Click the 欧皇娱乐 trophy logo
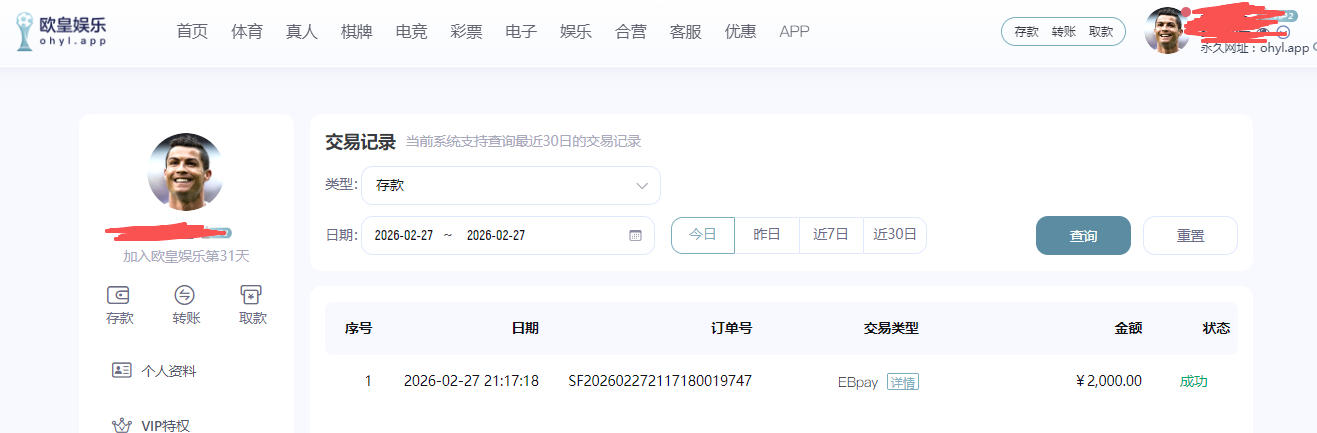This screenshot has height=433, width=1317. [x=25, y=32]
